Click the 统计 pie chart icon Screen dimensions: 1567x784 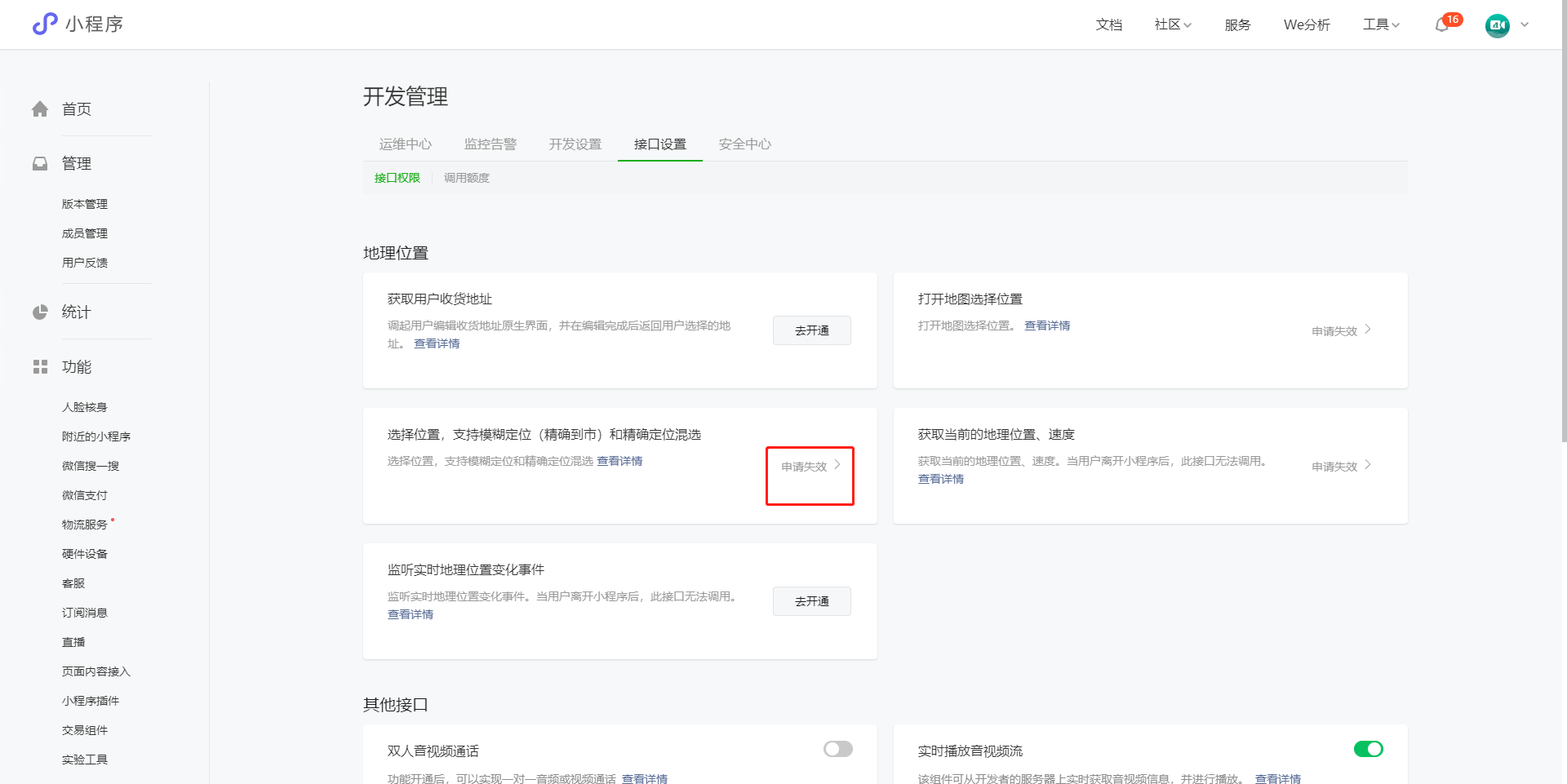coord(40,312)
